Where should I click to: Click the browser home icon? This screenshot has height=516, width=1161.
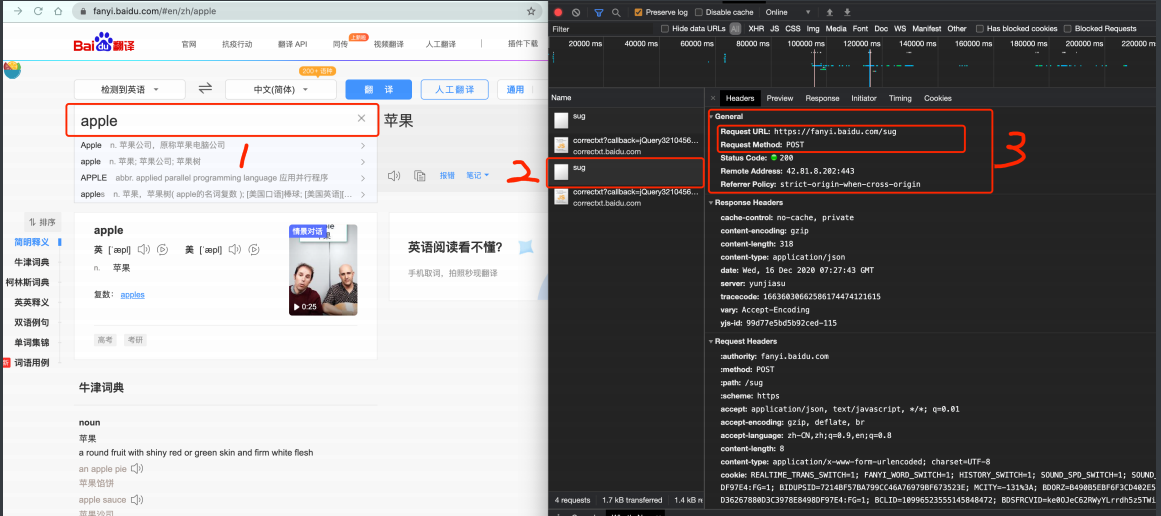[58, 11]
